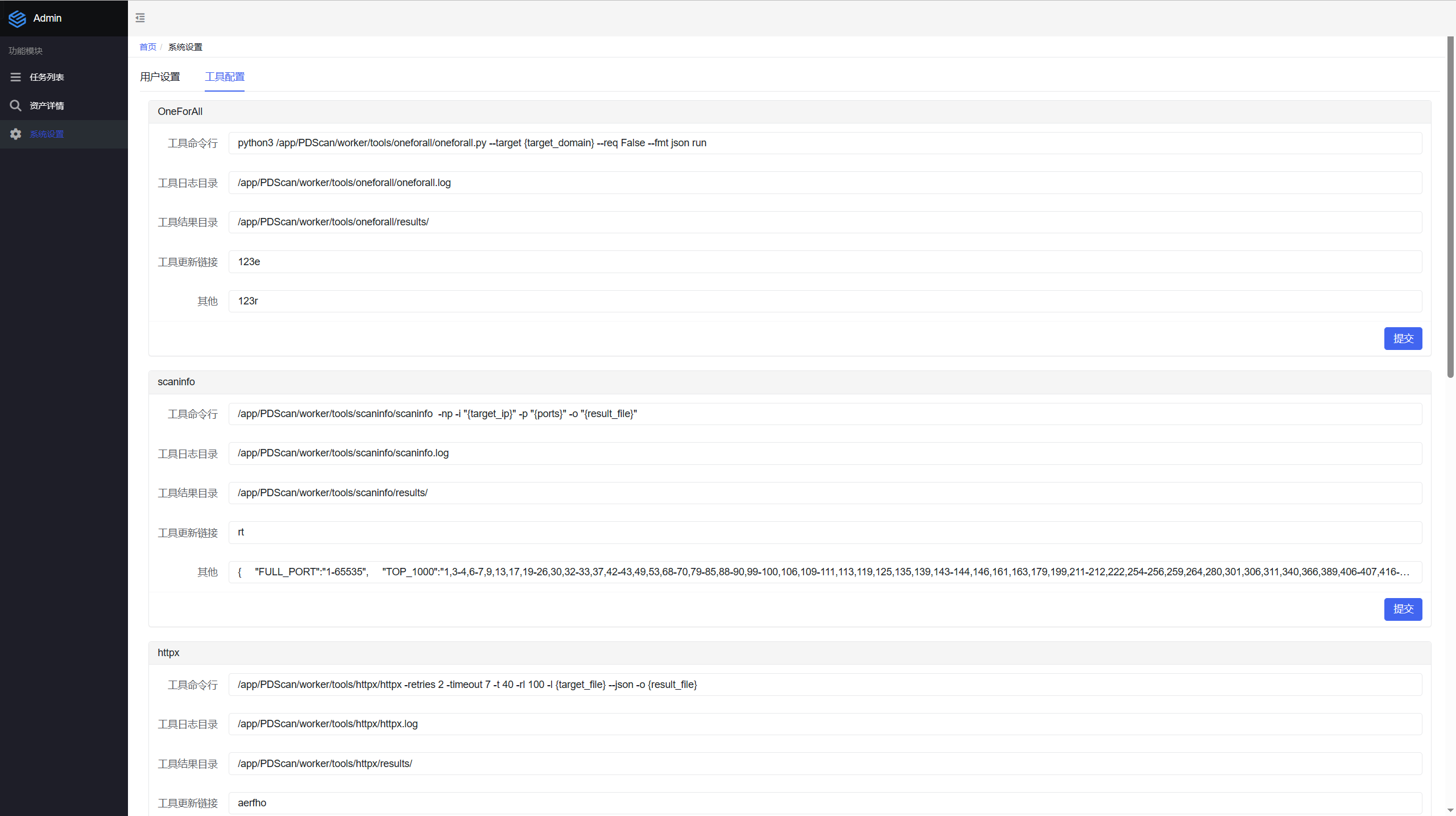Open 任务列表 in the sidebar
The image size is (1456, 816).
[47, 77]
